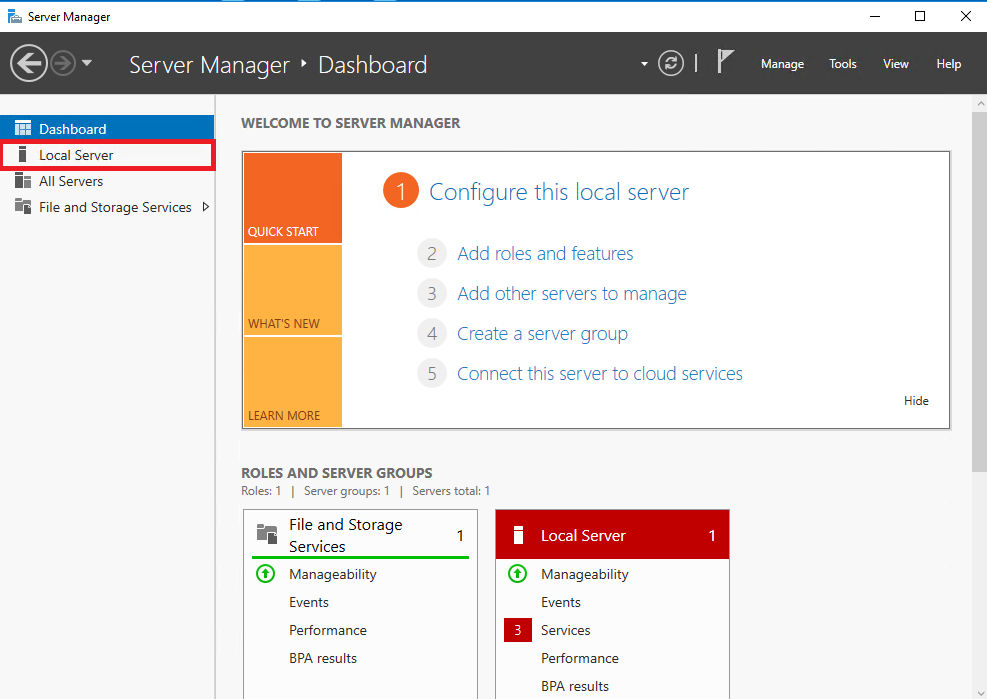
Task: Click the Dashboard grid icon in sidebar
Action: pyautogui.click(x=23, y=128)
